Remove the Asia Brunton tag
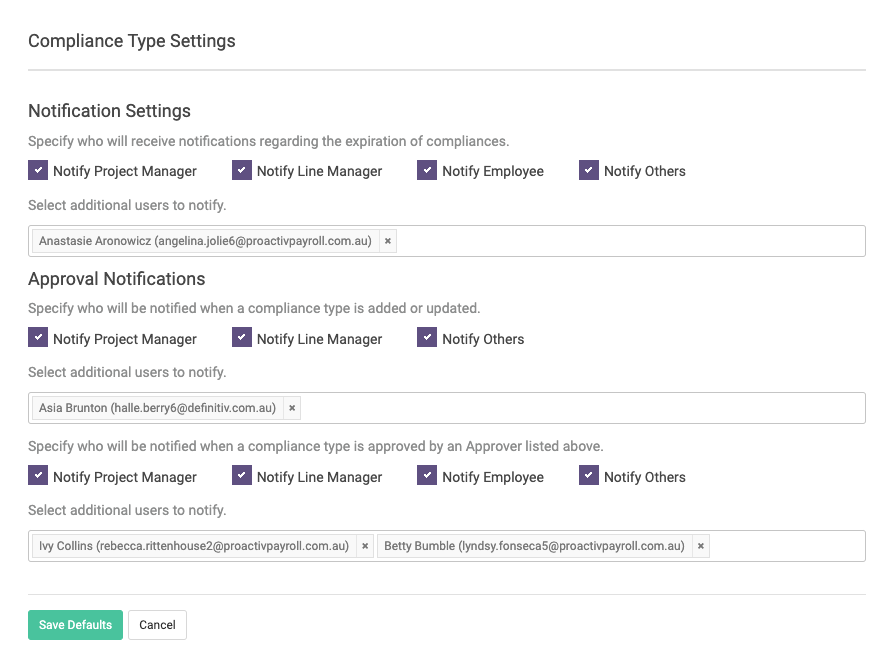Viewport: 895px width, 663px height. (291, 407)
